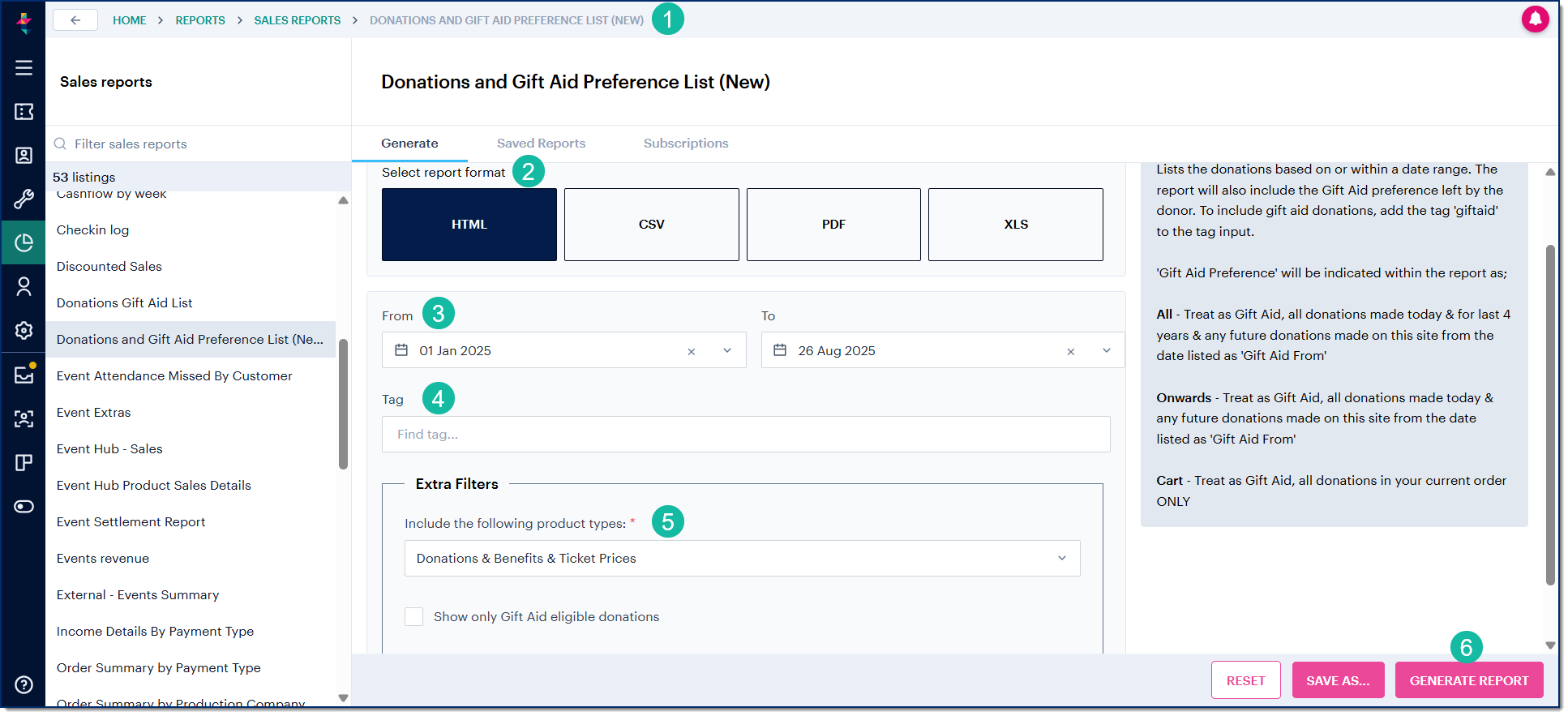Open the board layout sidebar icon
The width and height of the screenshot is (1568, 716).
[24, 462]
